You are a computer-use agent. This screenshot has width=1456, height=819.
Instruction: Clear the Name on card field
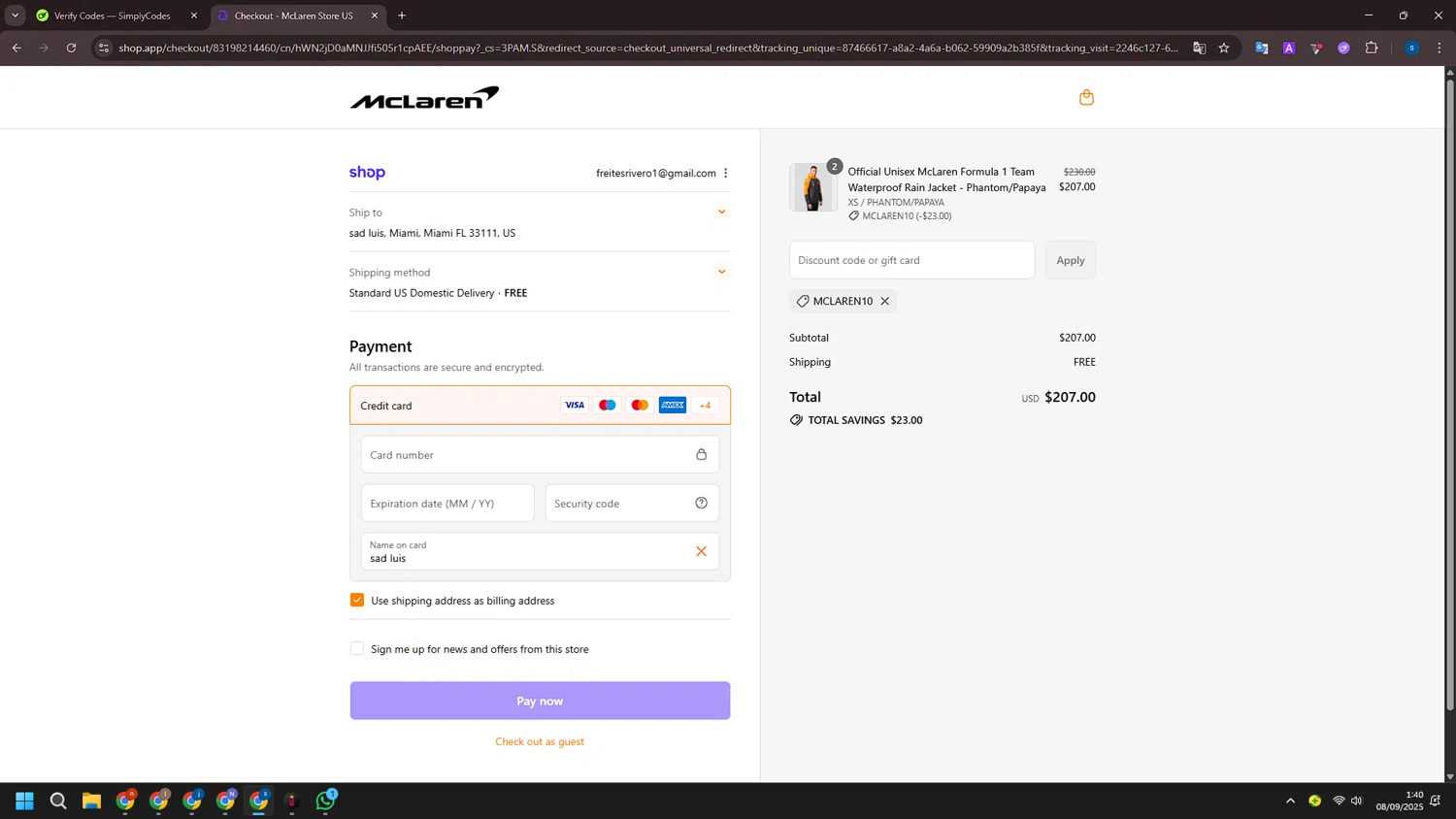tap(701, 551)
